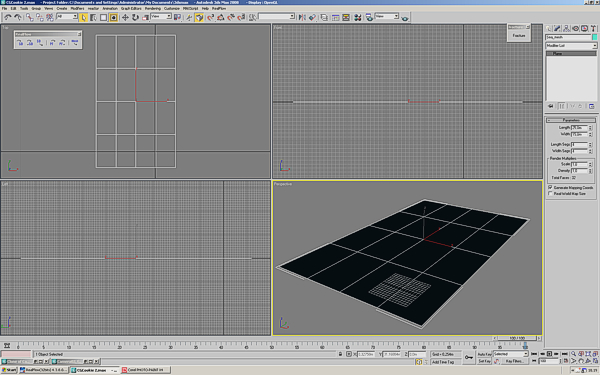Open the Customize menu
The width and height of the screenshot is (600, 375).
pyautogui.click(x=172, y=8)
